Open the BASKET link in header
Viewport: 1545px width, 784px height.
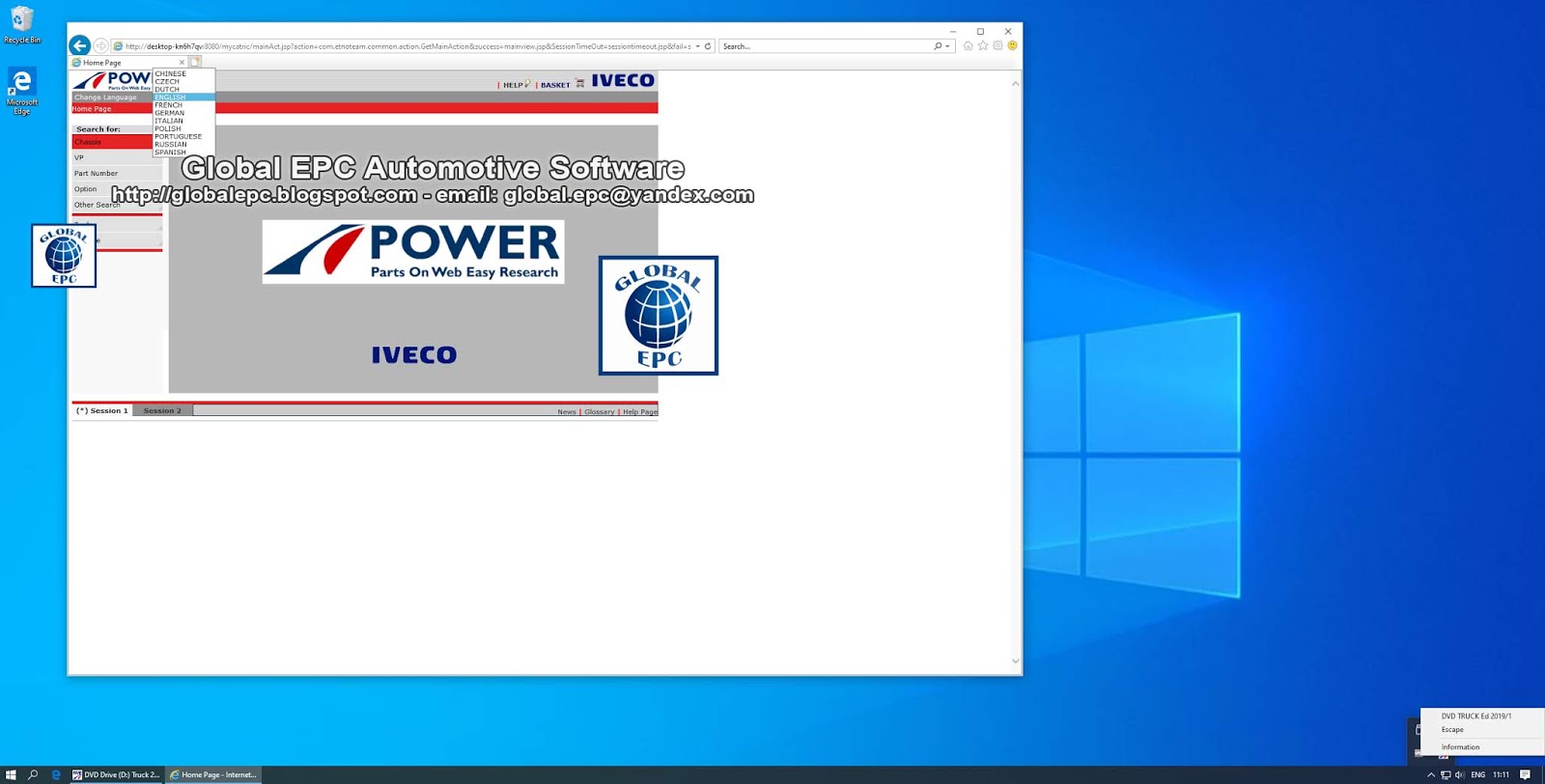tap(555, 85)
